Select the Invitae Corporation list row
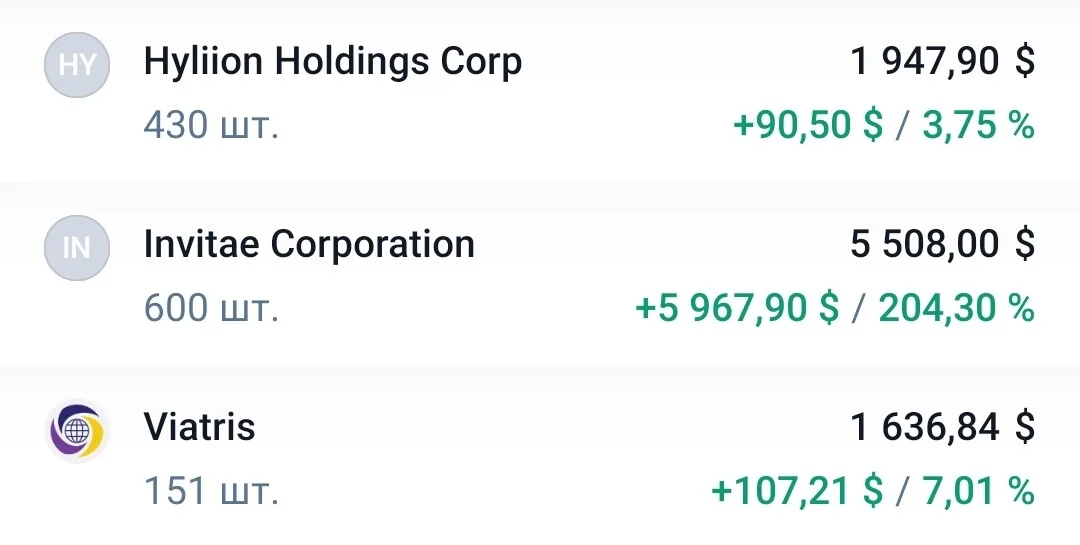Image resolution: width=1080 pixels, height=545 pixels. 540,274
